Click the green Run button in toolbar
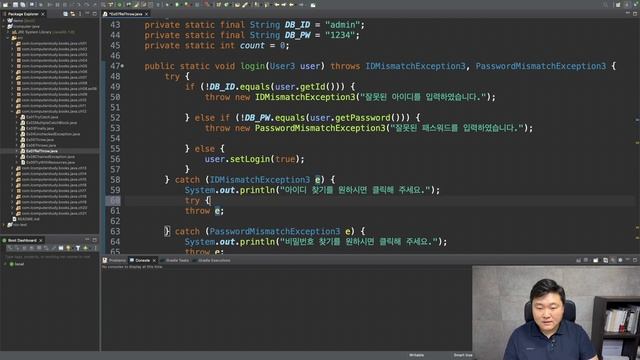This screenshot has width=640, height=360. tap(177, 4)
